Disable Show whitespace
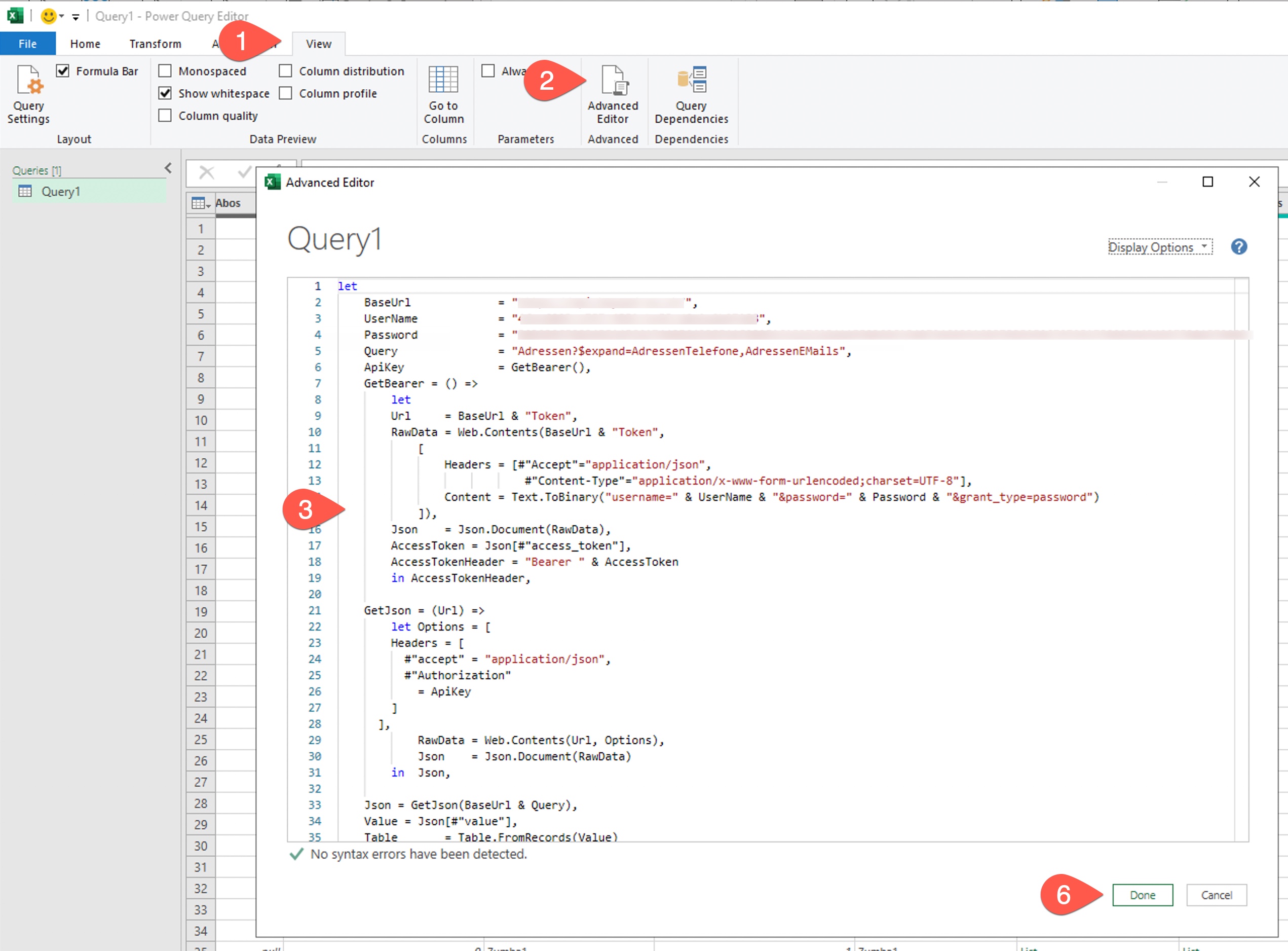 click(165, 93)
